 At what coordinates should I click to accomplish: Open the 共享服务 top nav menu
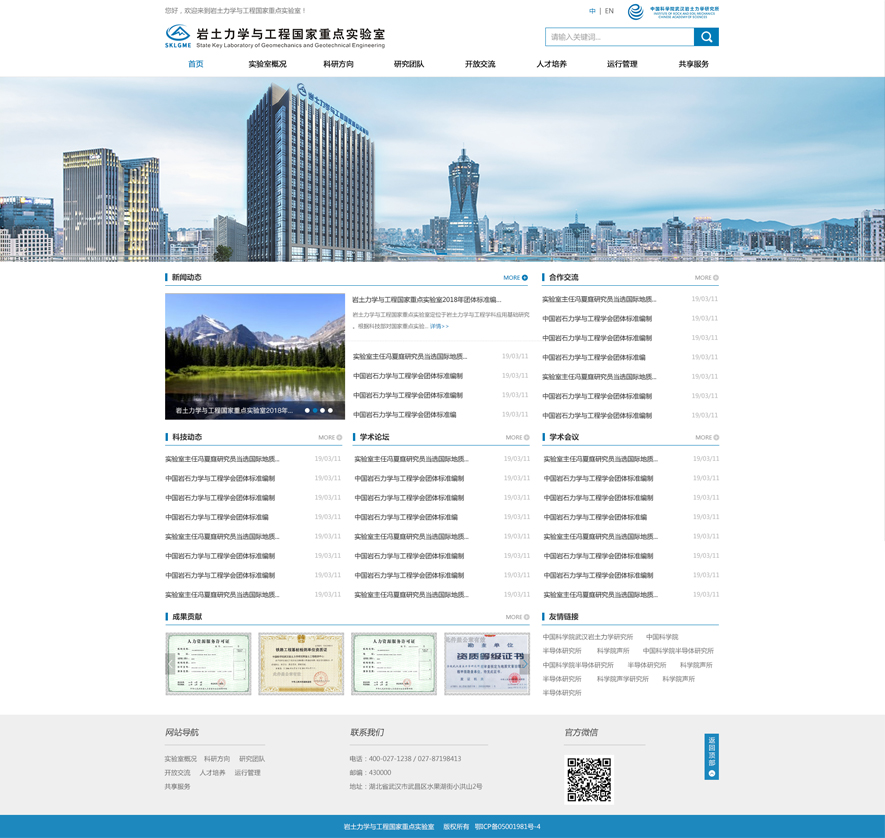pyautogui.click(x=694, y=64)
